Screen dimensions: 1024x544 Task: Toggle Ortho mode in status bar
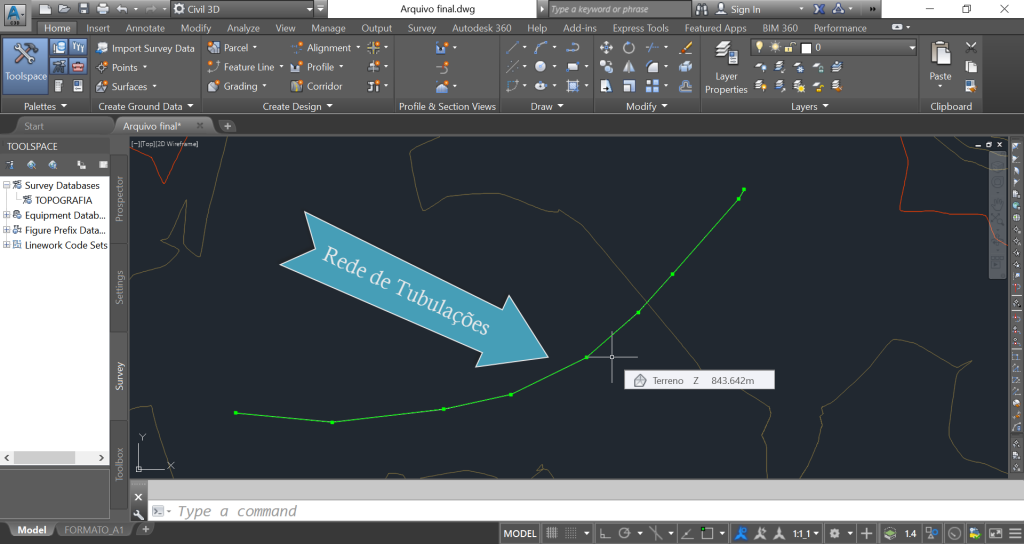tap(603, 533)
